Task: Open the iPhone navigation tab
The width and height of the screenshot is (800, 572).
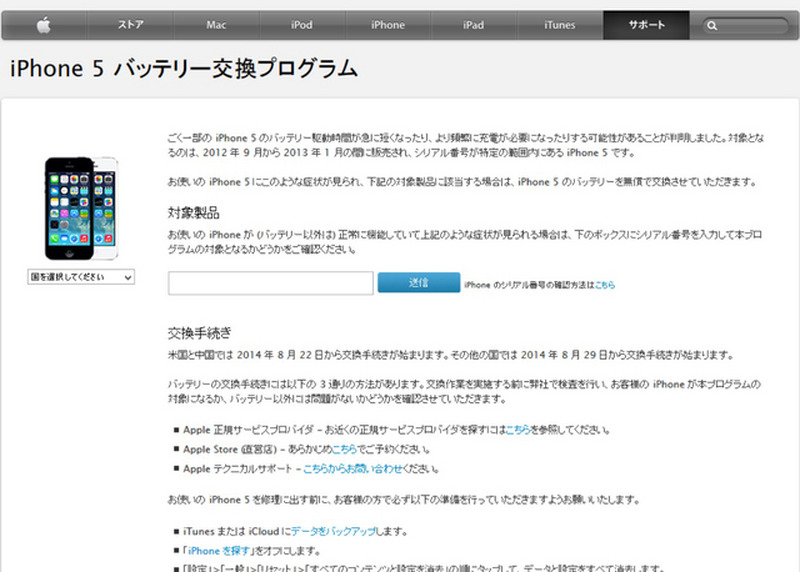Action: (x=388, y=24)
